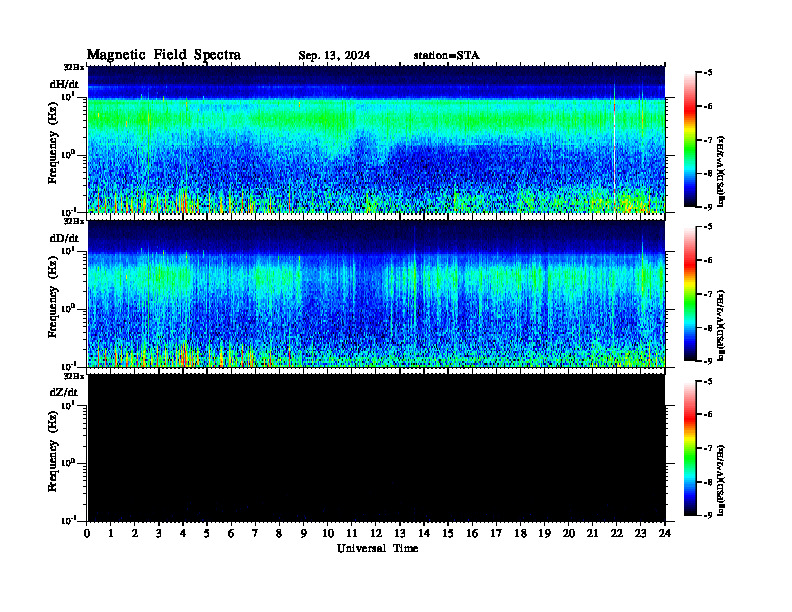Click hour 12 on the time axis
This screenshot has width=792, height=612.
[x=376, y=533]
